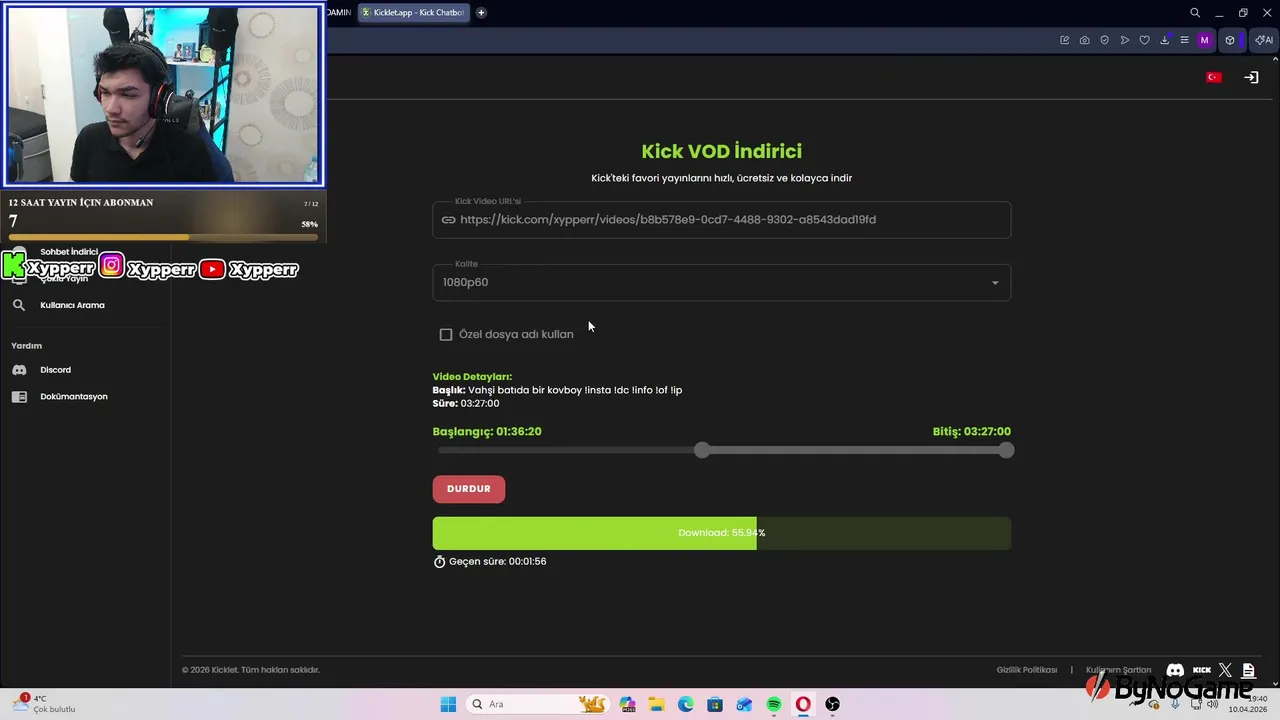The height and width of the screenshot is (720, 1280).
Task: Click the Geçen süre: 00:01:56 text
Action: coord(497,562)
